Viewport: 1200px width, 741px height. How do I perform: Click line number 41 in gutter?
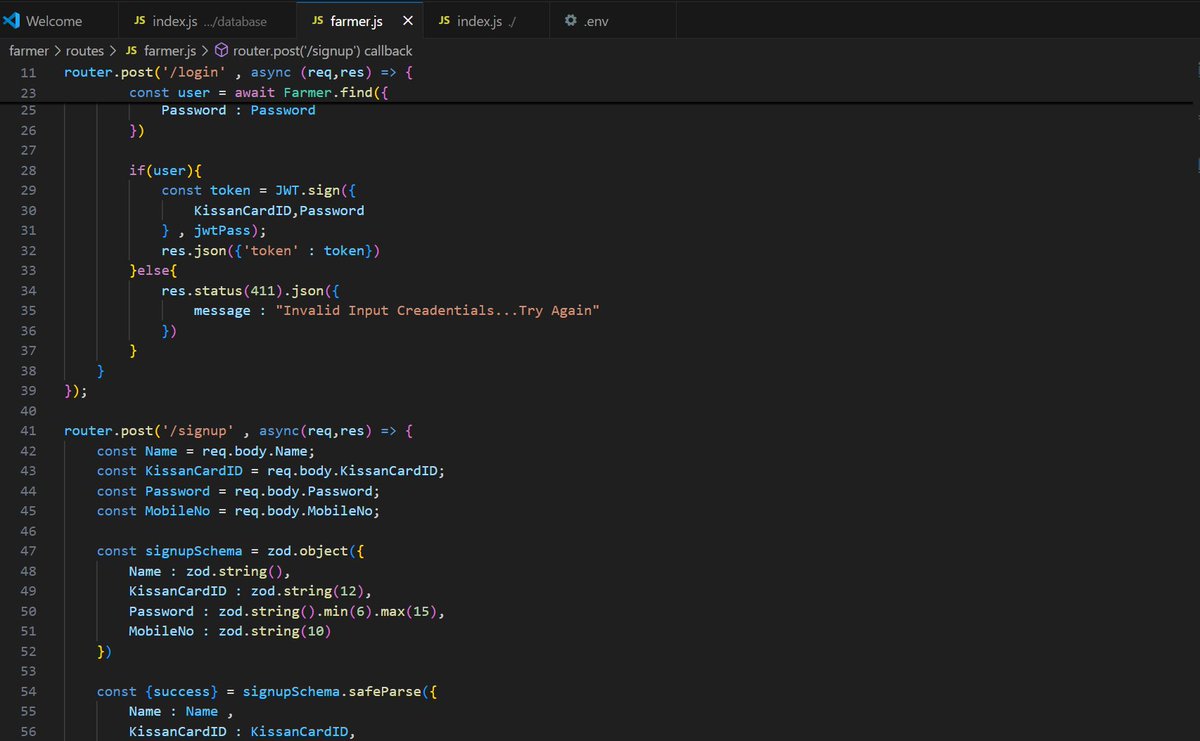tap(28, 431)
